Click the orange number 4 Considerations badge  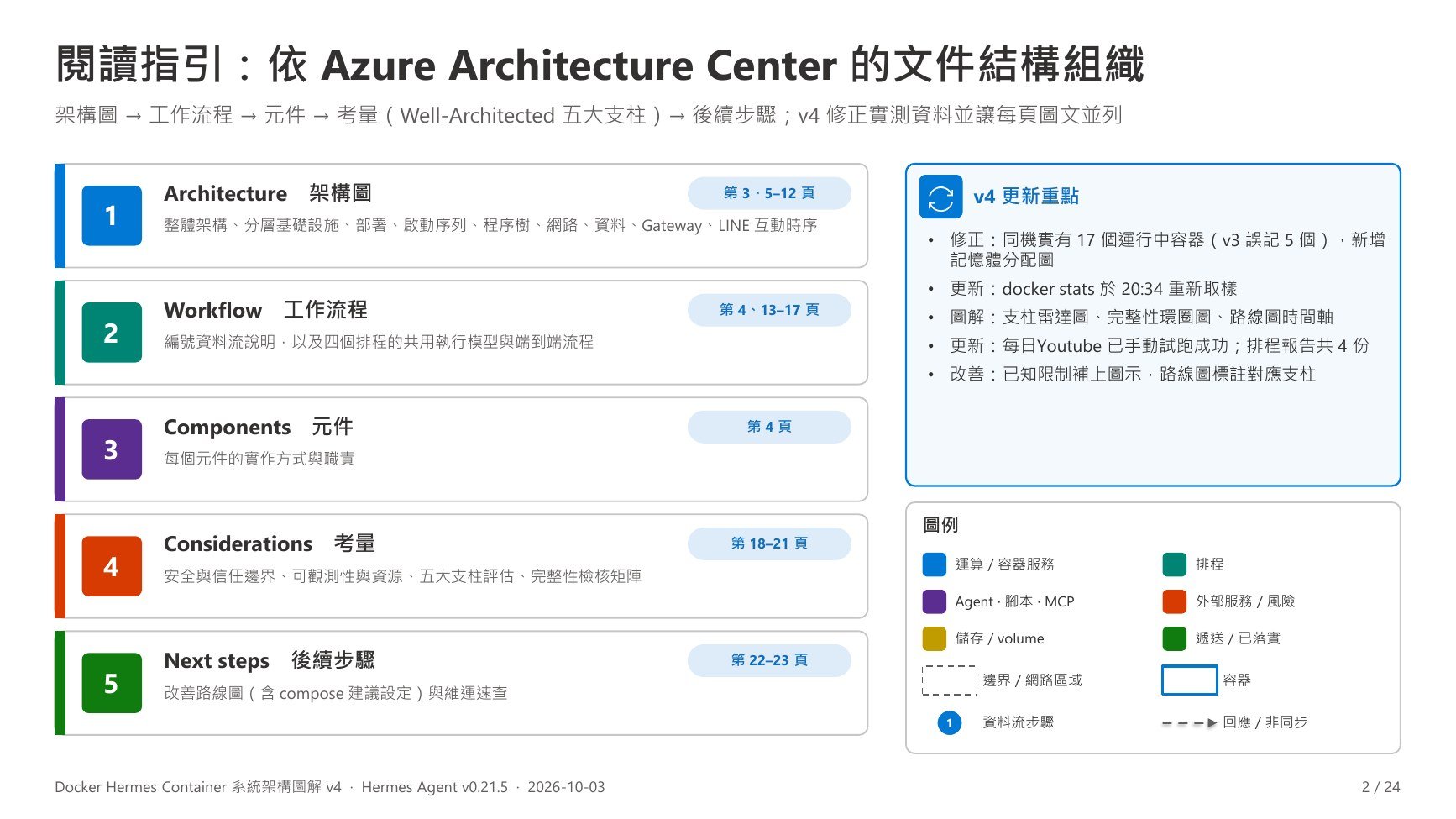(x=112, y=566)
